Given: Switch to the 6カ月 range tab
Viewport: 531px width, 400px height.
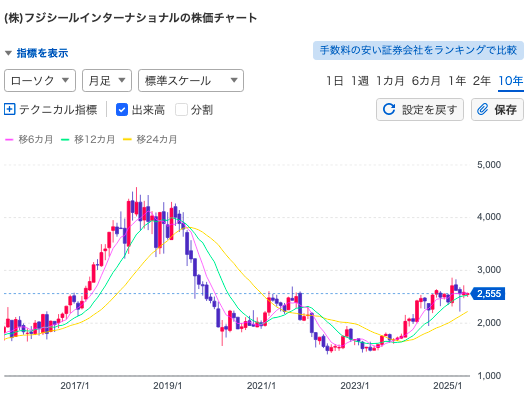Looking at the screenshot, I should 426,81.
